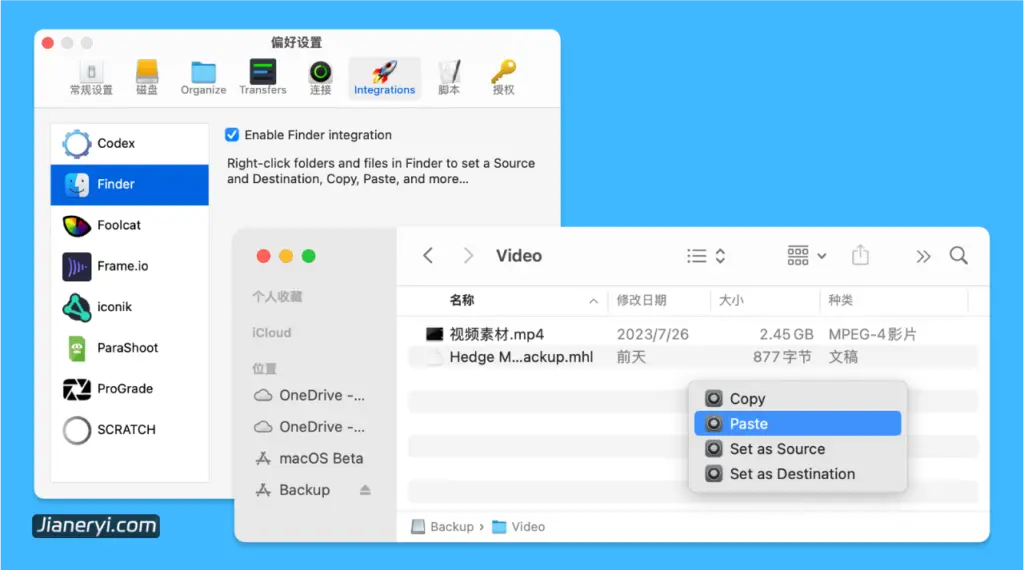The height and width of the screenshot is (570, 1024).
Task: Open the second OneDrive sidebar location
Action: coord(310,427)
